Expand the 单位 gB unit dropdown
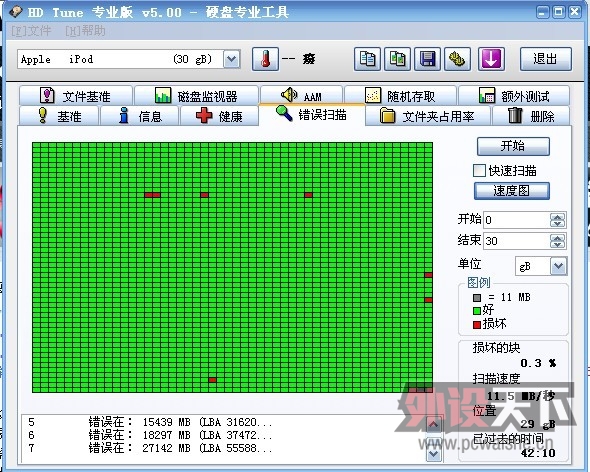Viewport: 590px width, 472px height. click(558, 266)
